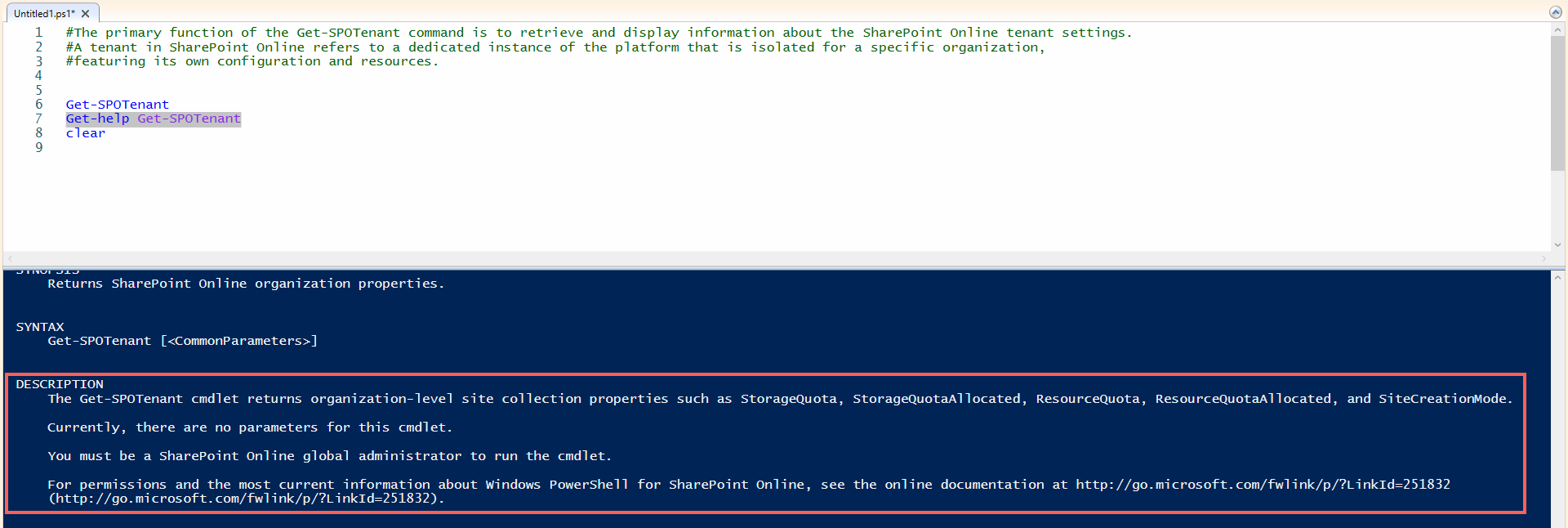The height and width of the screenshot is (528, 1568).
Task: Click the first comment line in editor
Action: click(x=599, y=33)
